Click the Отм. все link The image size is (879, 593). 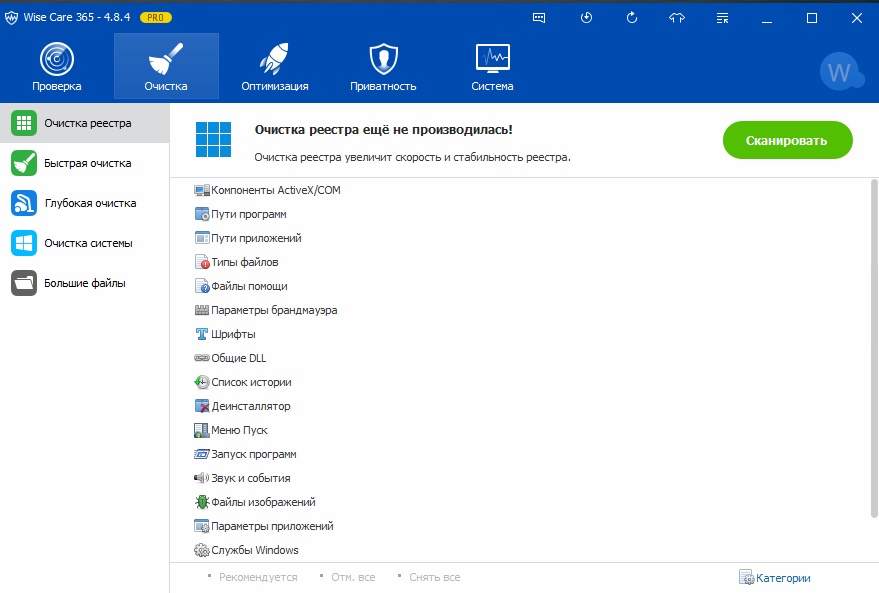pyautogui.click(x=353, y=577)
